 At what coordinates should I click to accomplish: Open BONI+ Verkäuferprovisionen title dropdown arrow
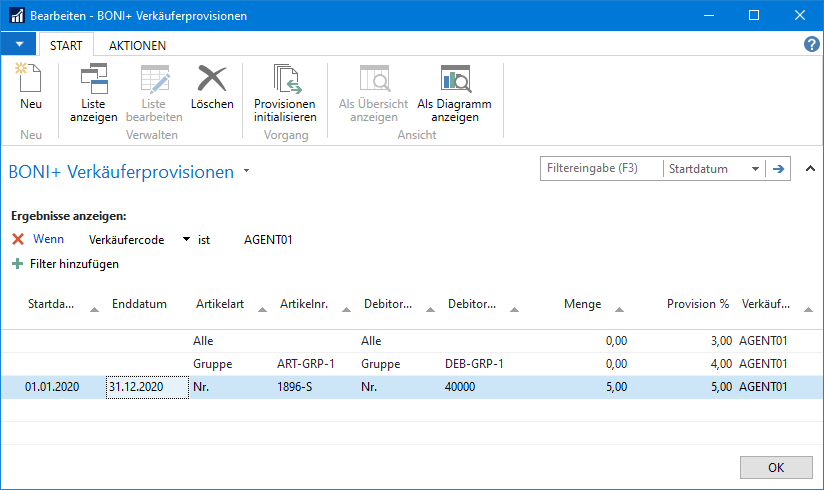tap(247, 172)
